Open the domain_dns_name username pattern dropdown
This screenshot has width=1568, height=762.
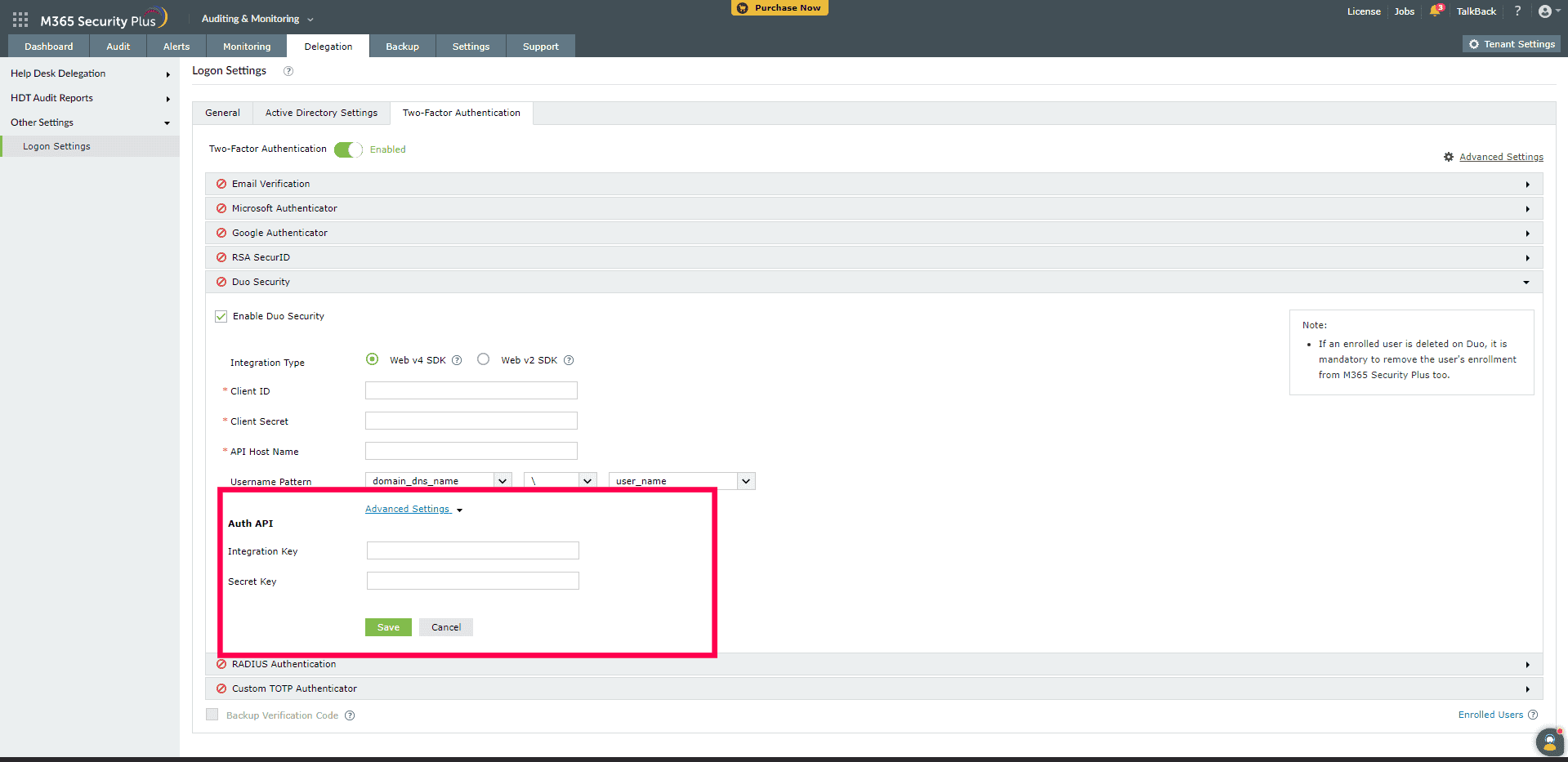[x=439, y=481]
